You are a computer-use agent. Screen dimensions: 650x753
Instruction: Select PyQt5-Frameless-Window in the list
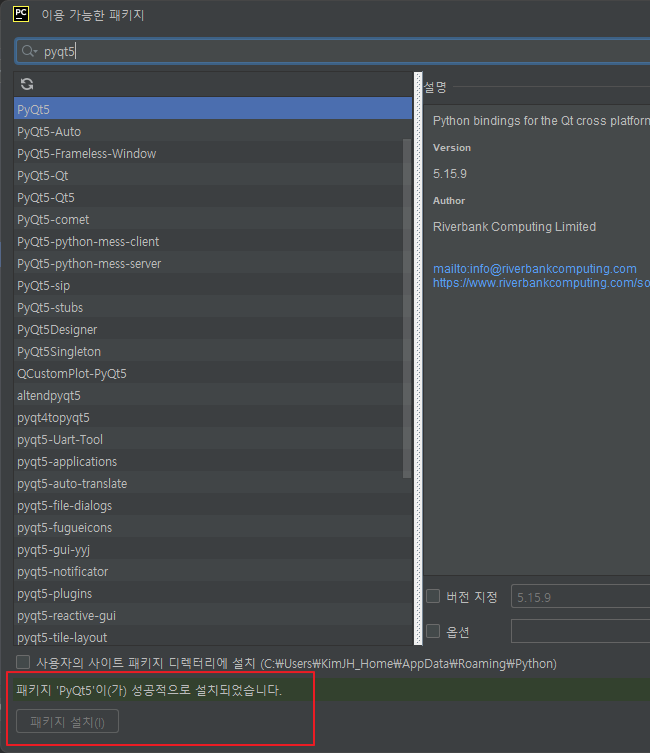tap(213, 154)
